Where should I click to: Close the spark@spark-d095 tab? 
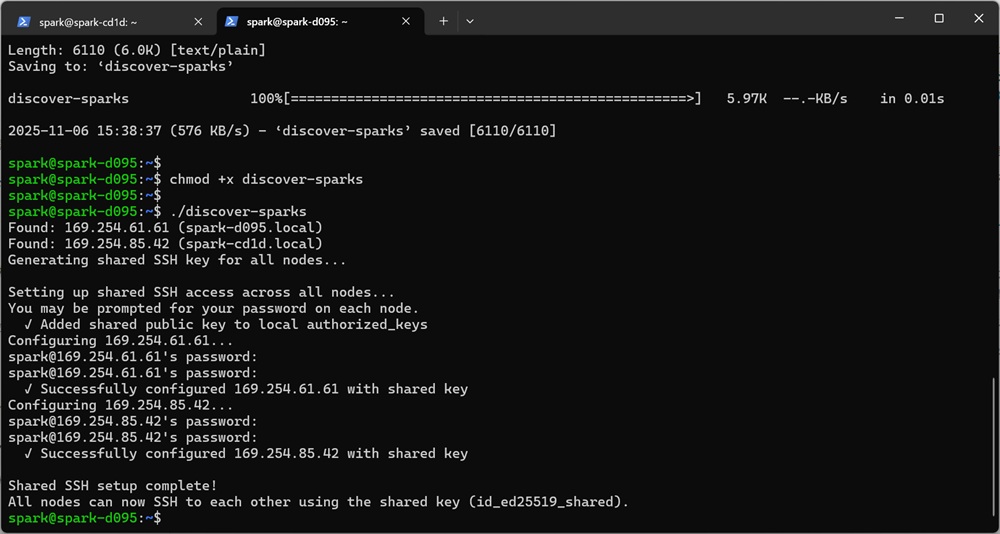click(x=405, y=21)
